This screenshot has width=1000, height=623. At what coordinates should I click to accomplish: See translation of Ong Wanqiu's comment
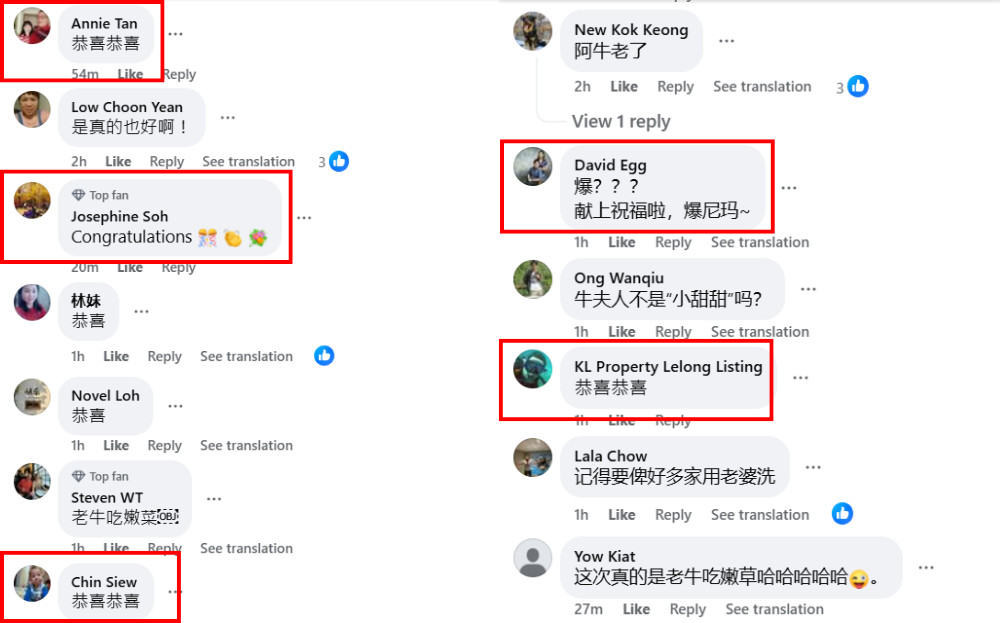tap(760, 332)
